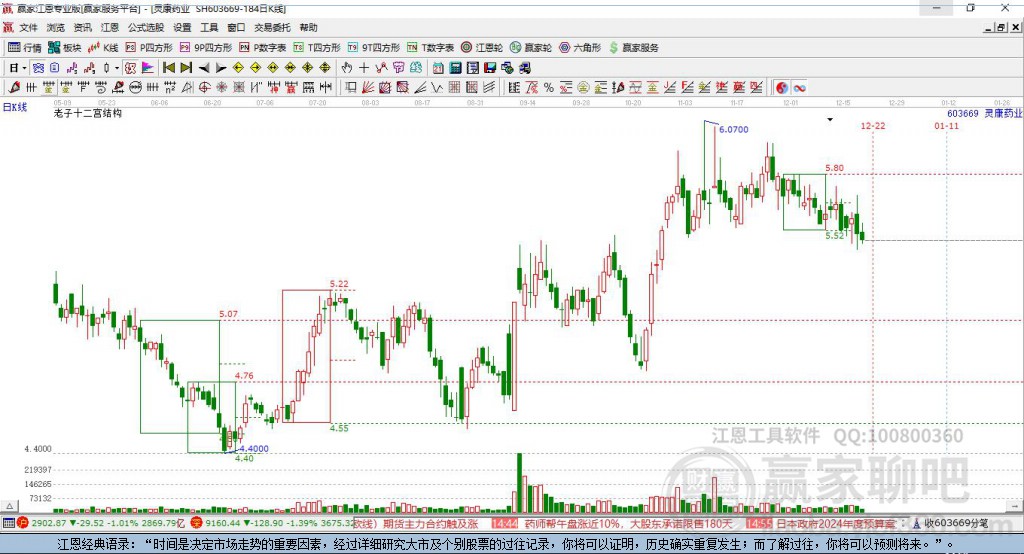Open the 浏览 menu
This screenshot has height=554, width=1024.
tap(56, 27)
